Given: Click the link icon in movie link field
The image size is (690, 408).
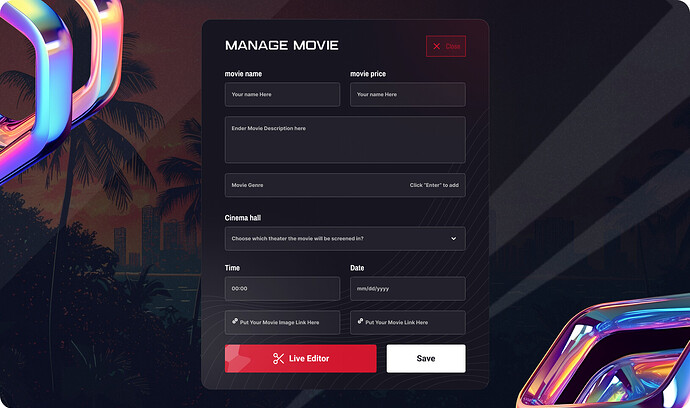Looking at the screenshot, I should coord(360,321).
